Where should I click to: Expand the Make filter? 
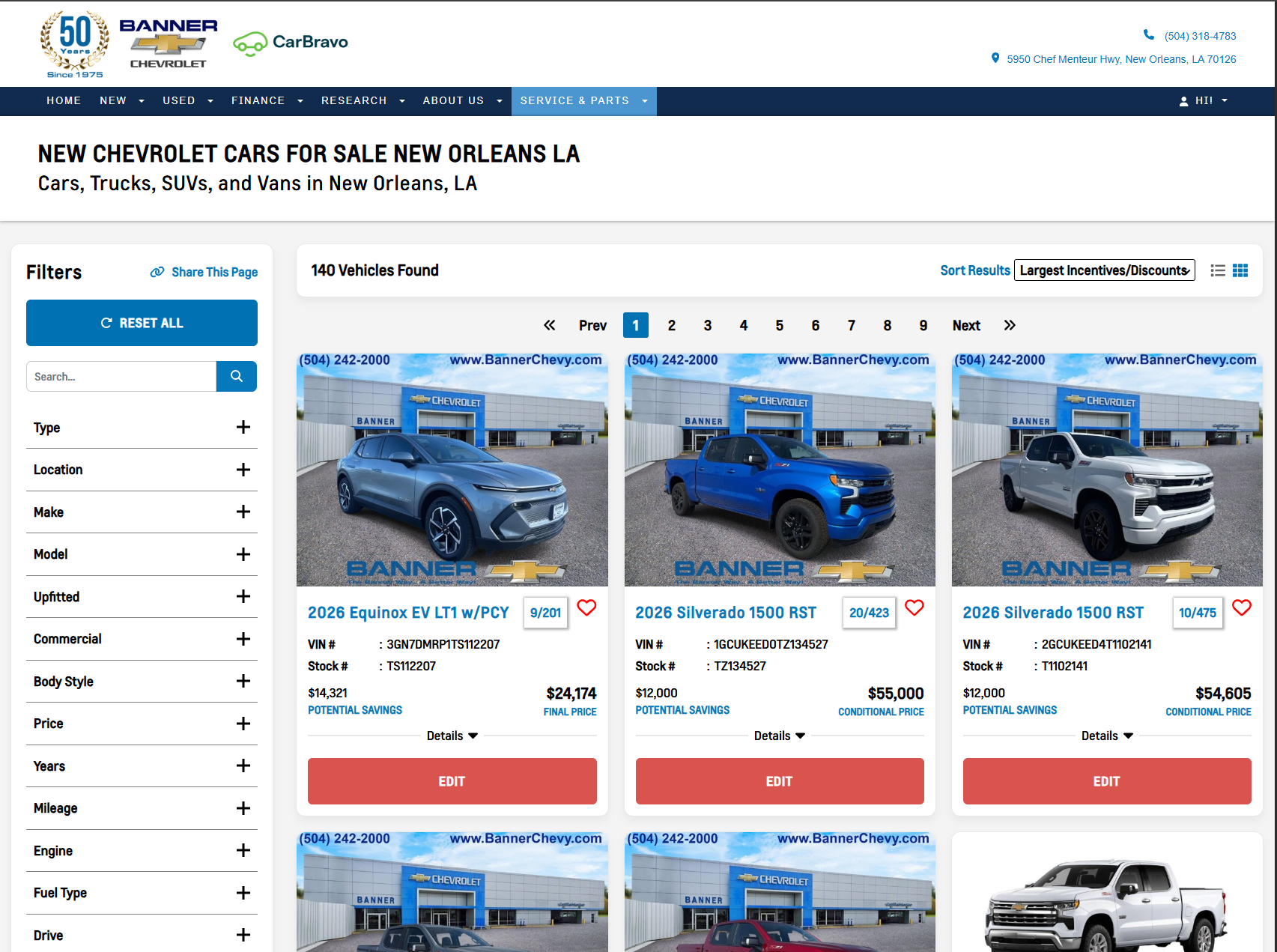tap(142, 512)
